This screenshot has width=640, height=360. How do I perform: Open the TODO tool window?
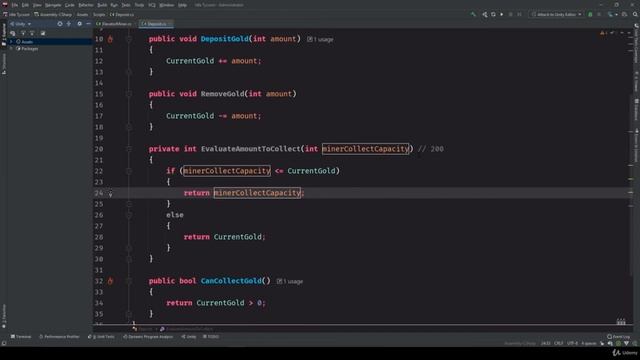click(x=211, y=337)
